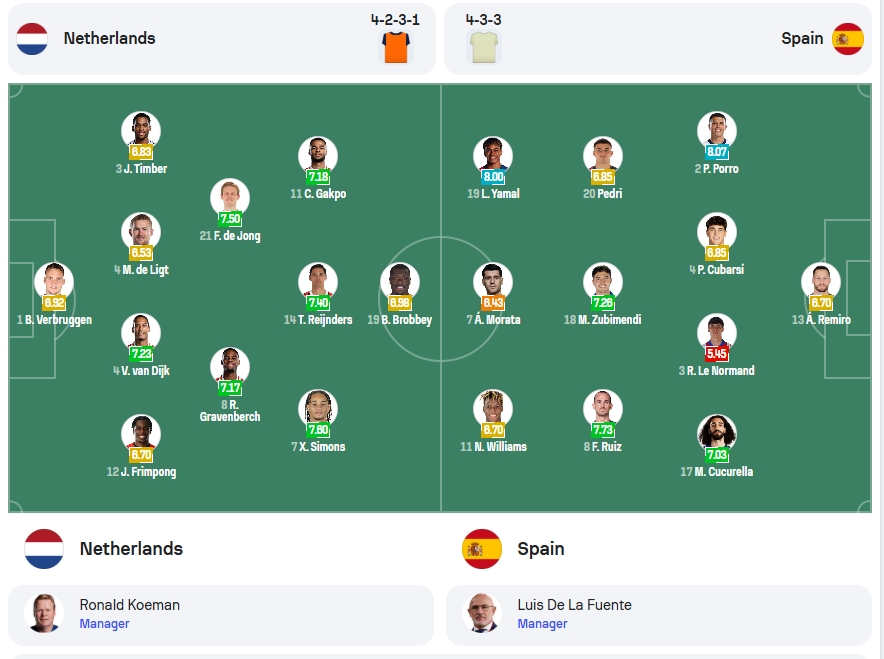
Task: Click the Spain cream kit jersey icon
Action: [484, 47]
